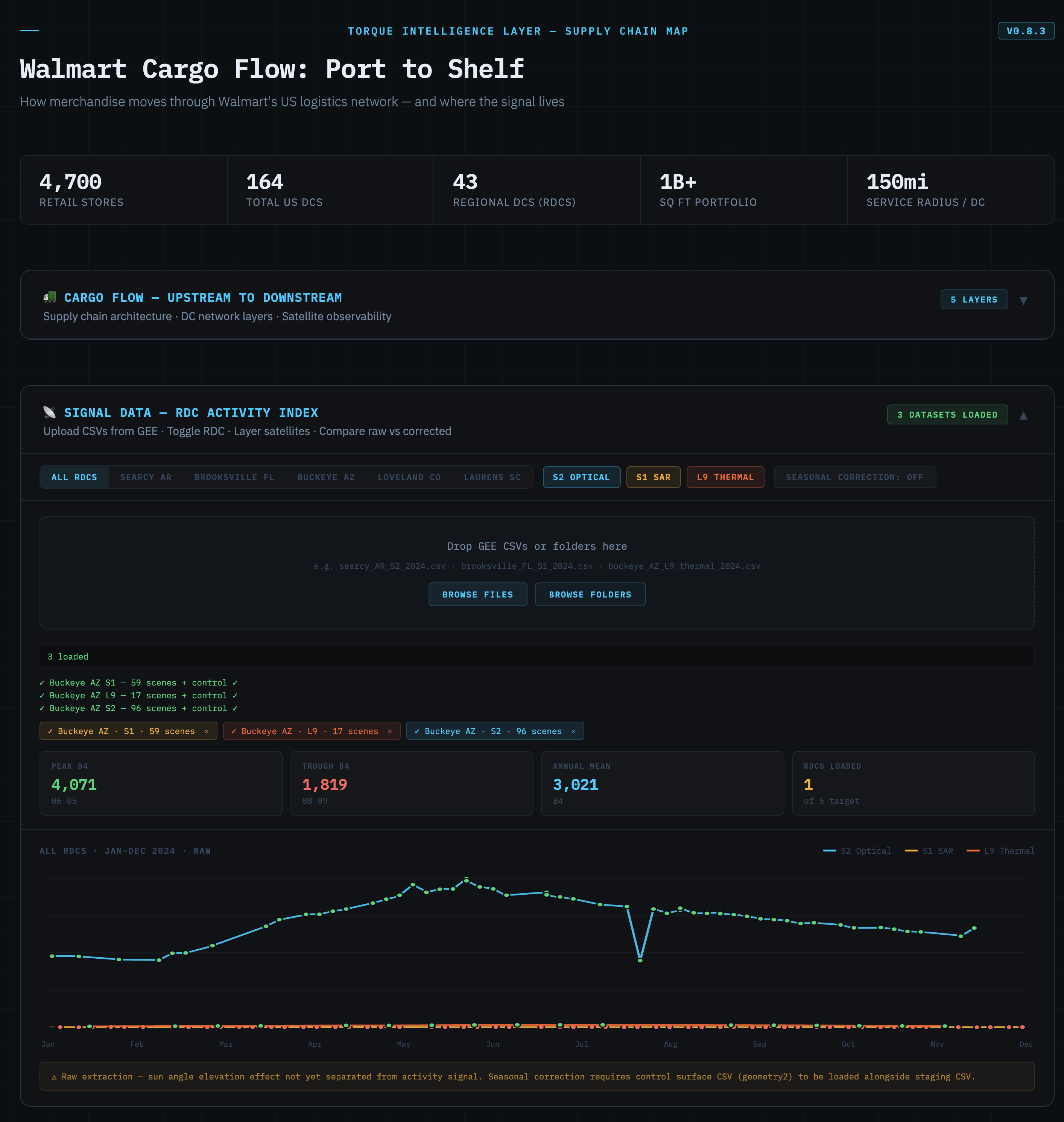Toggle the S1 SAR satellite layer
The image size is (1064, 1122).
tap(653, 477)
